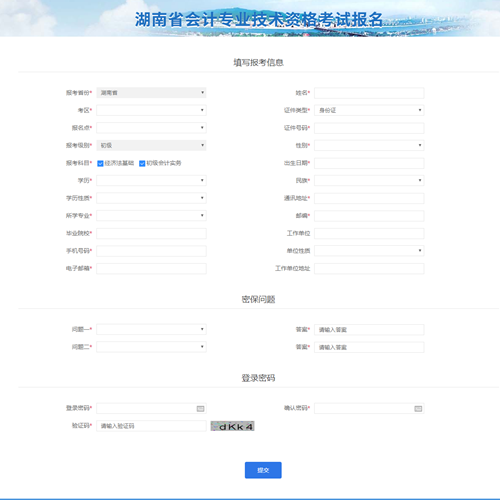Click the 登录密码 section heading
Viewport: 500px width, 500px height.
(258, 378)
